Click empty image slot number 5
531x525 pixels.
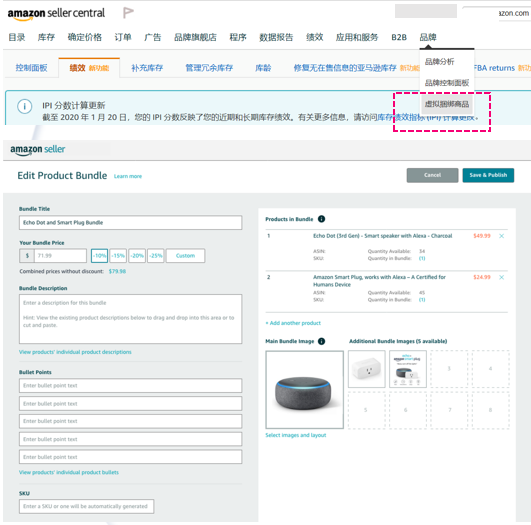tap(366, 410)
